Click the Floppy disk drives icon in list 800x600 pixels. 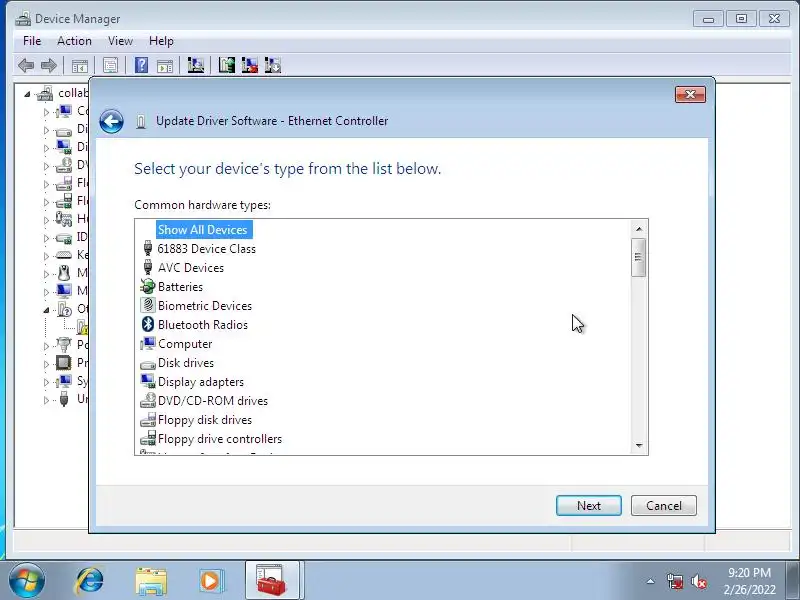(x=147, y=419)
